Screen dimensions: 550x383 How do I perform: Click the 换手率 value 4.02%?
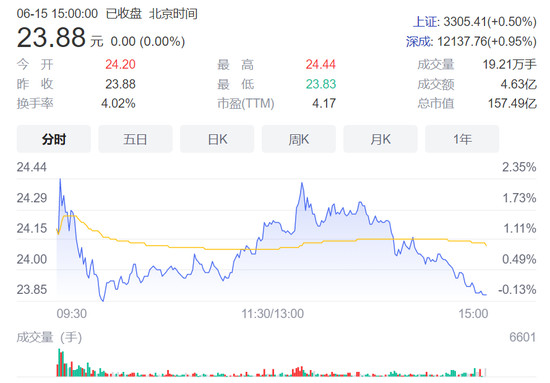pyautogui.click(x=118, y=103)
